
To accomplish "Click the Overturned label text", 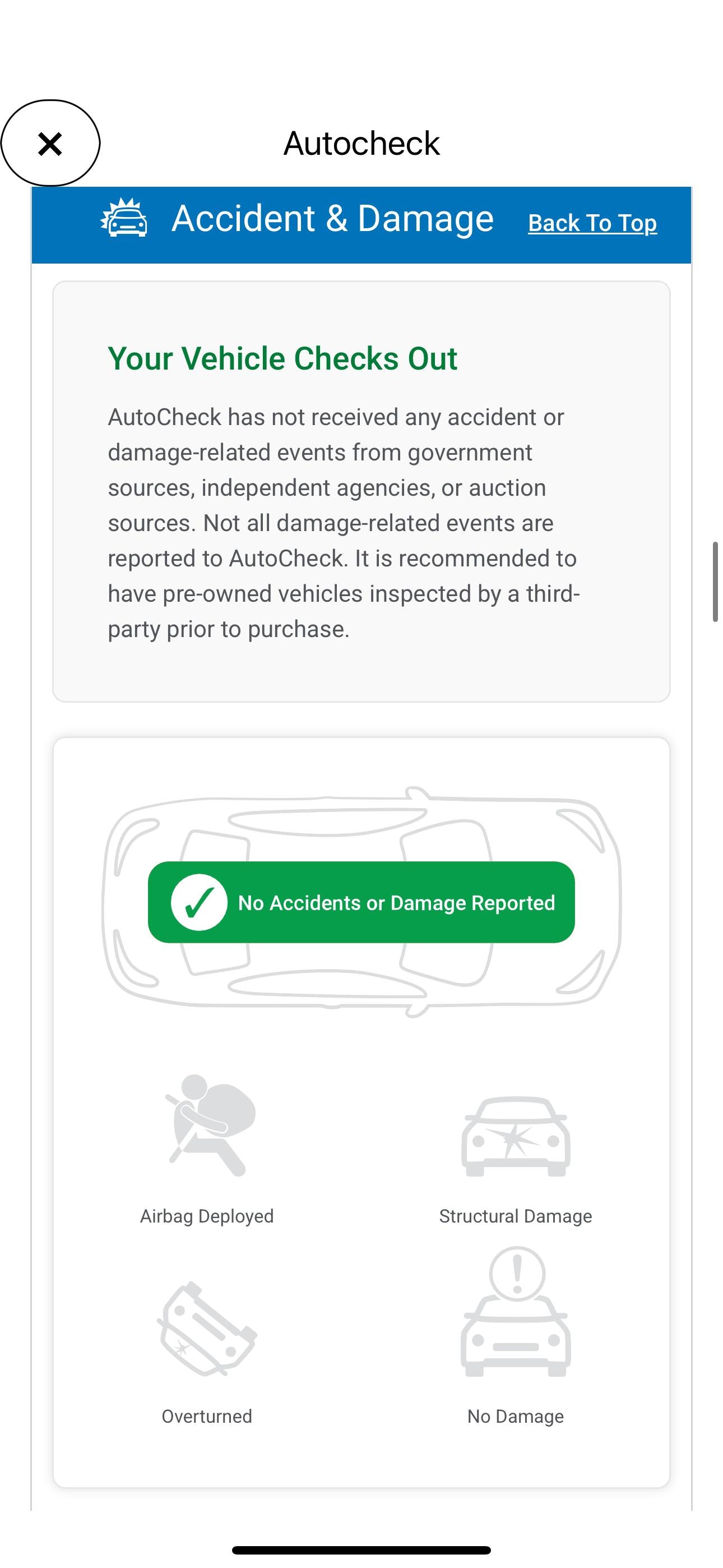I will point(207,1417).
